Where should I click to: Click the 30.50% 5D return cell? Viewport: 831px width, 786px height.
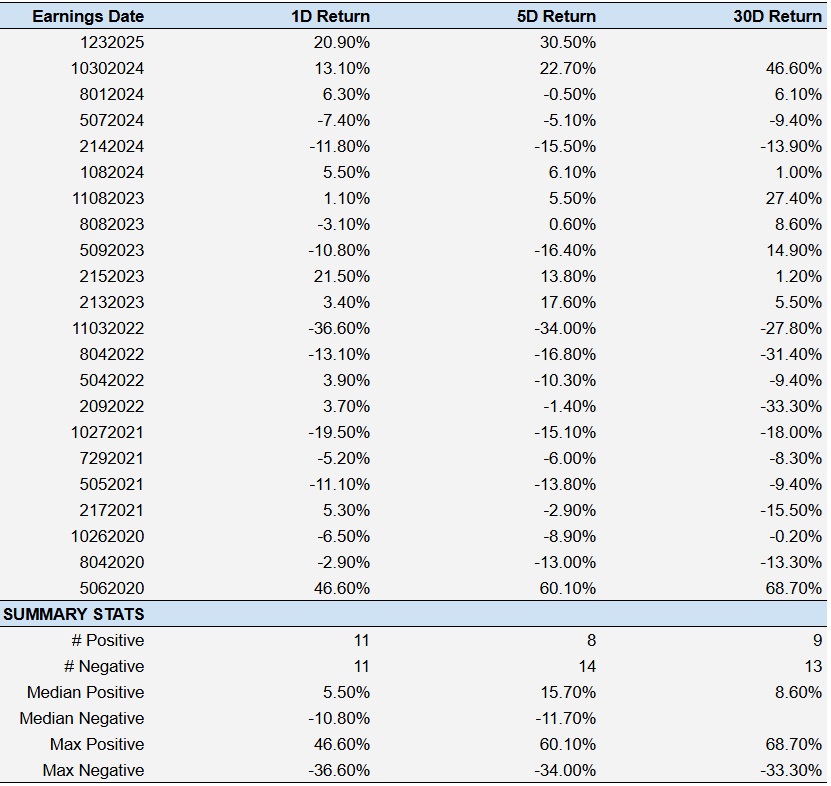(x=568, y=42)
